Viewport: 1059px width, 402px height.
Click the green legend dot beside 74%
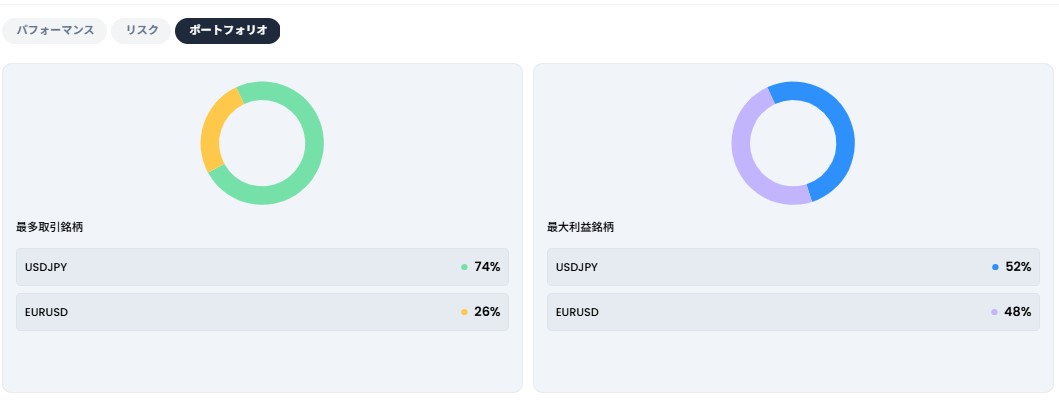pos(464,267)
